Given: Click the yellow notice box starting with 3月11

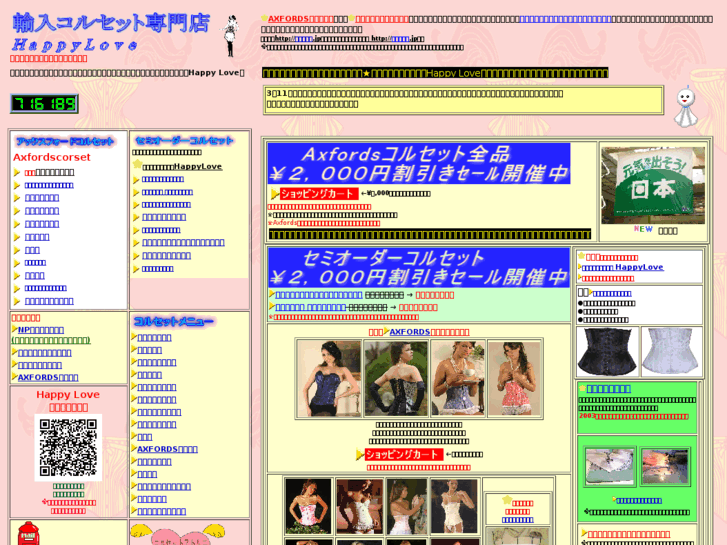Looking at the screenshot, I should [x=463, y=100].
